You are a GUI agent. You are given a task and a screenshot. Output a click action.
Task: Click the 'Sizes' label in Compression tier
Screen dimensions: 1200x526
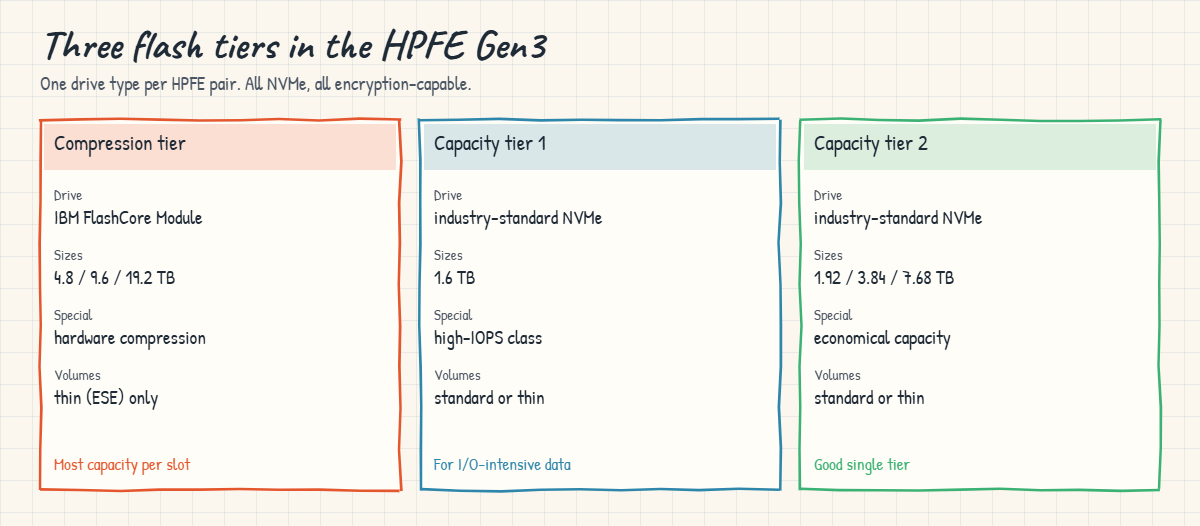pyautogui.click(x=68, y=256)
